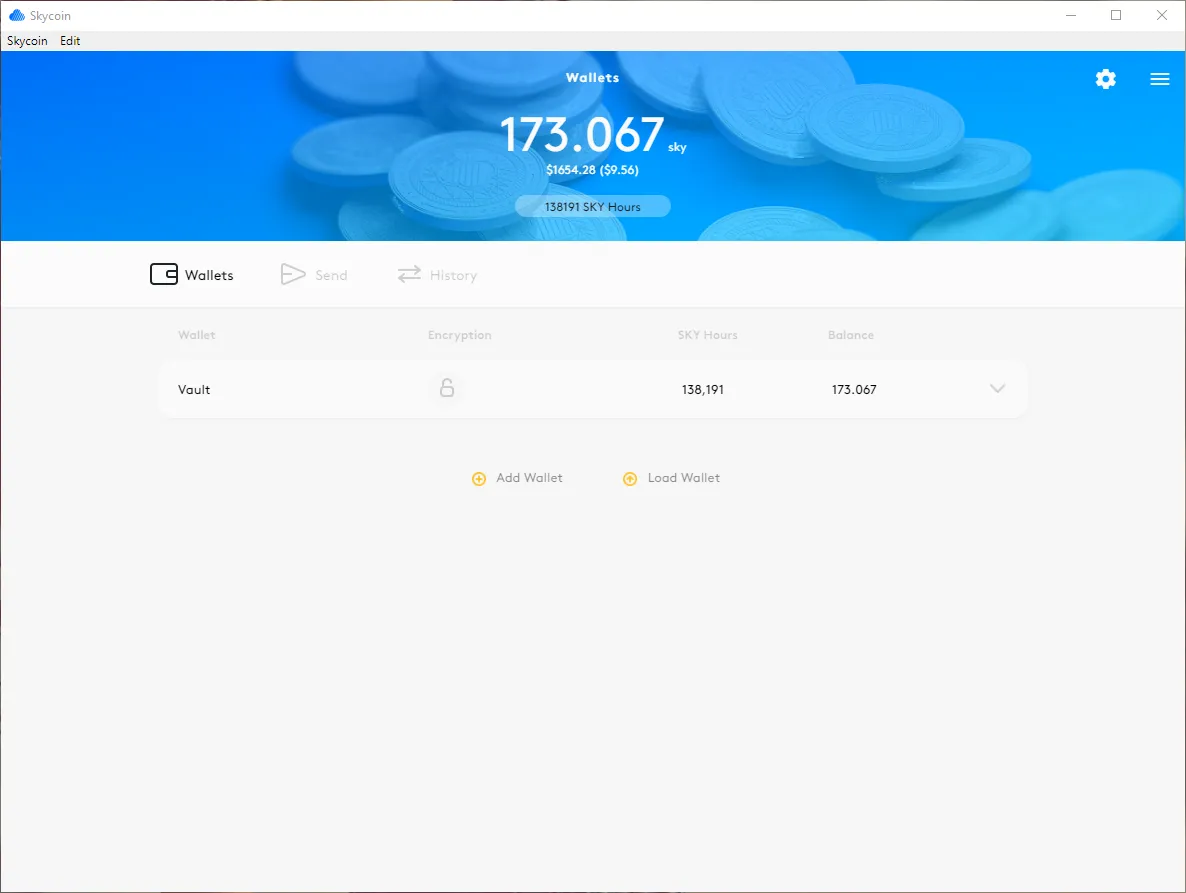Select the Vault wallet name
1186x893 pixels.
pyautogui.click(x=194, y=389)
